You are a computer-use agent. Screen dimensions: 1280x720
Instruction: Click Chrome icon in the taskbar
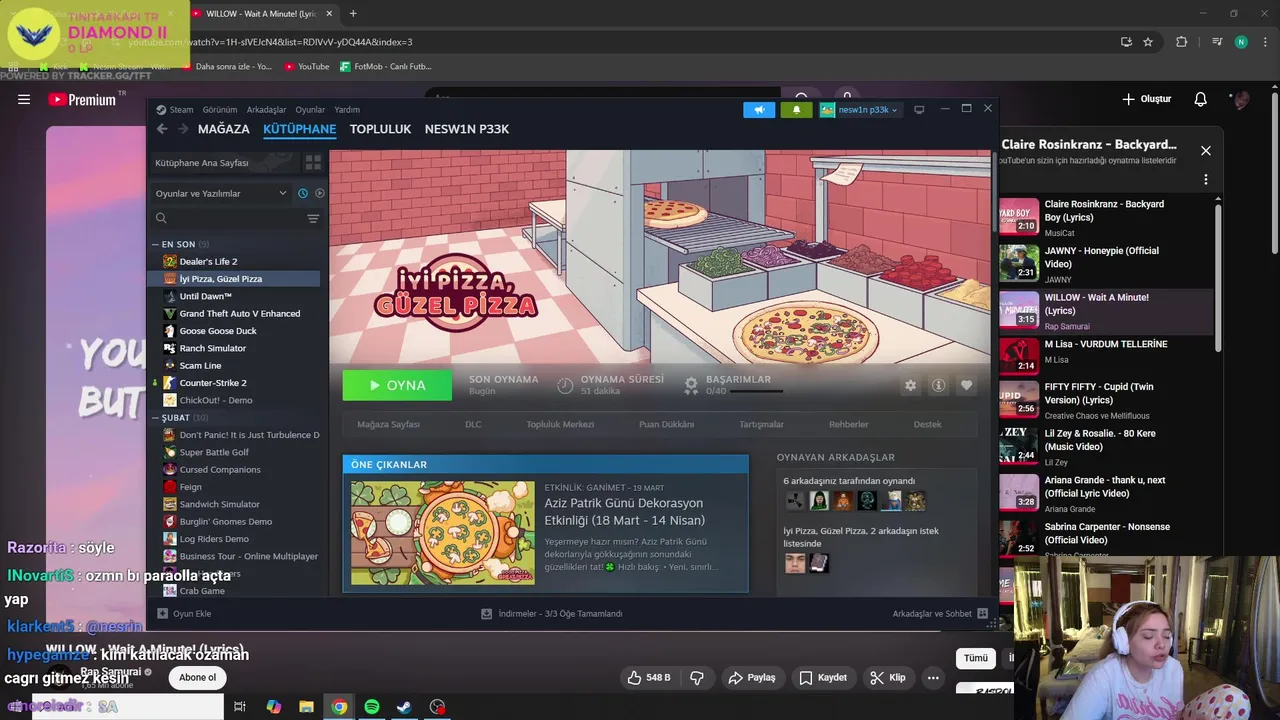[339, 707]
